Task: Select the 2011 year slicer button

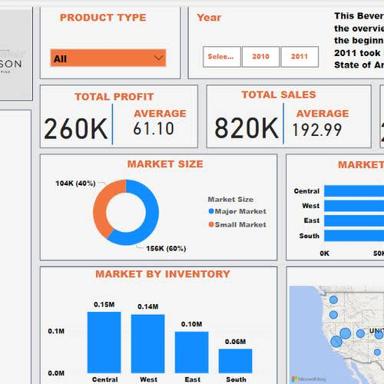Action: click(x=299, y=57)
